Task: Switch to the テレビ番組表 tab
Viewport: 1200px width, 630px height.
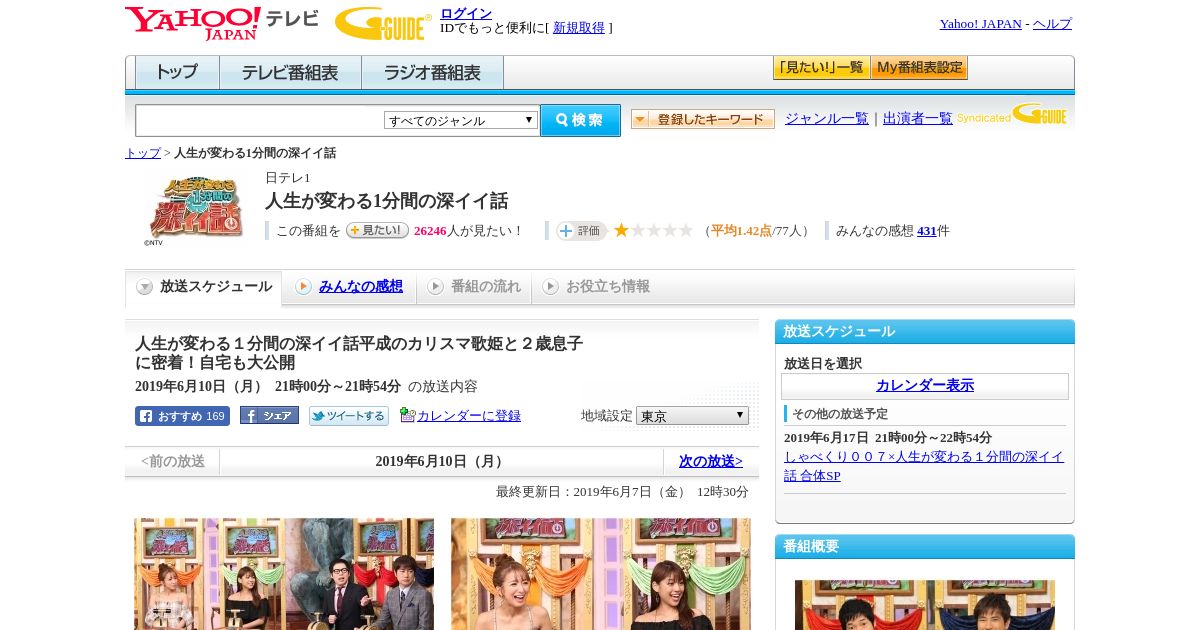Action: click(290, 73)
